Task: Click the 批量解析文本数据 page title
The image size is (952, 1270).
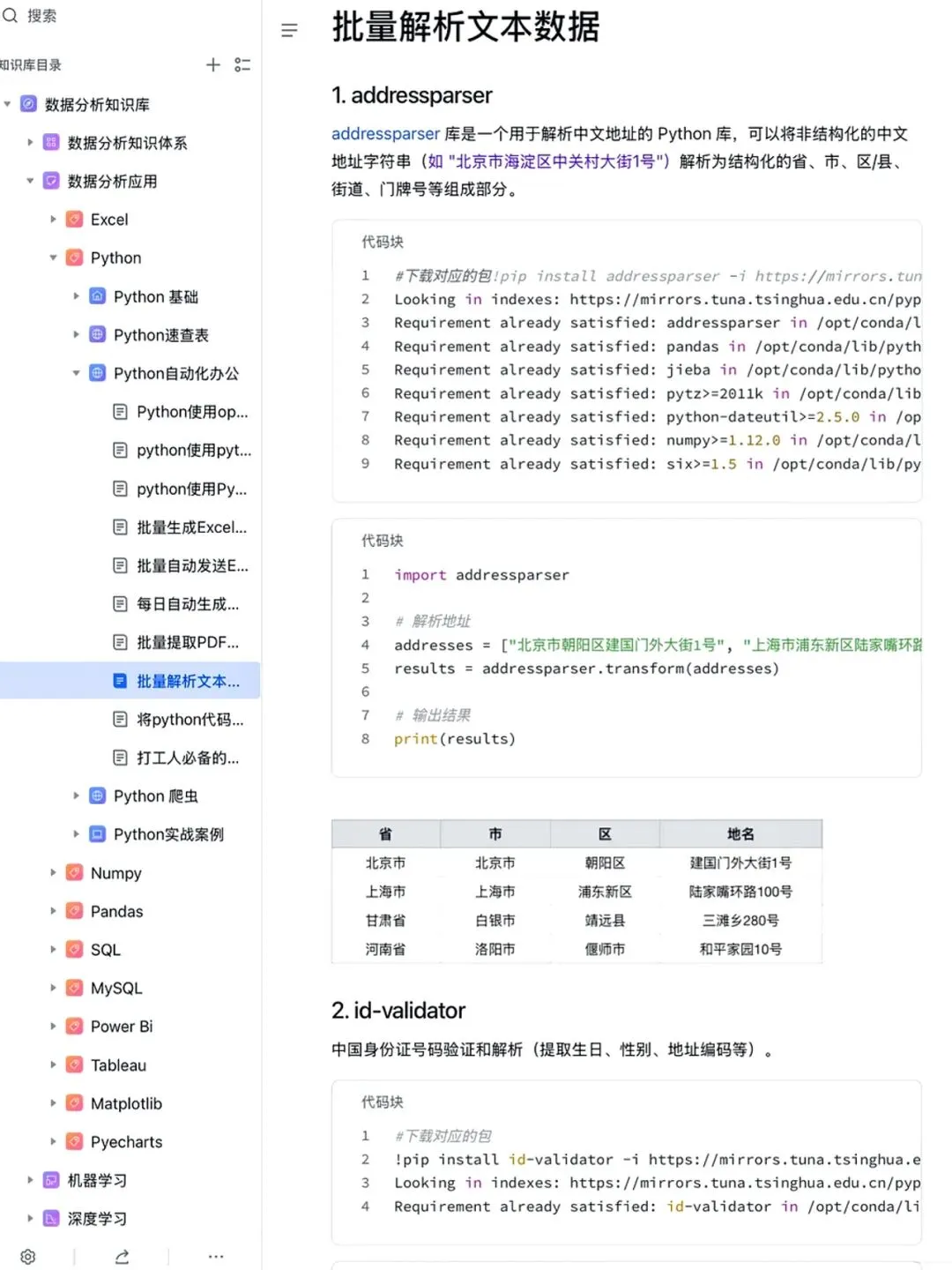Action: 465,26
